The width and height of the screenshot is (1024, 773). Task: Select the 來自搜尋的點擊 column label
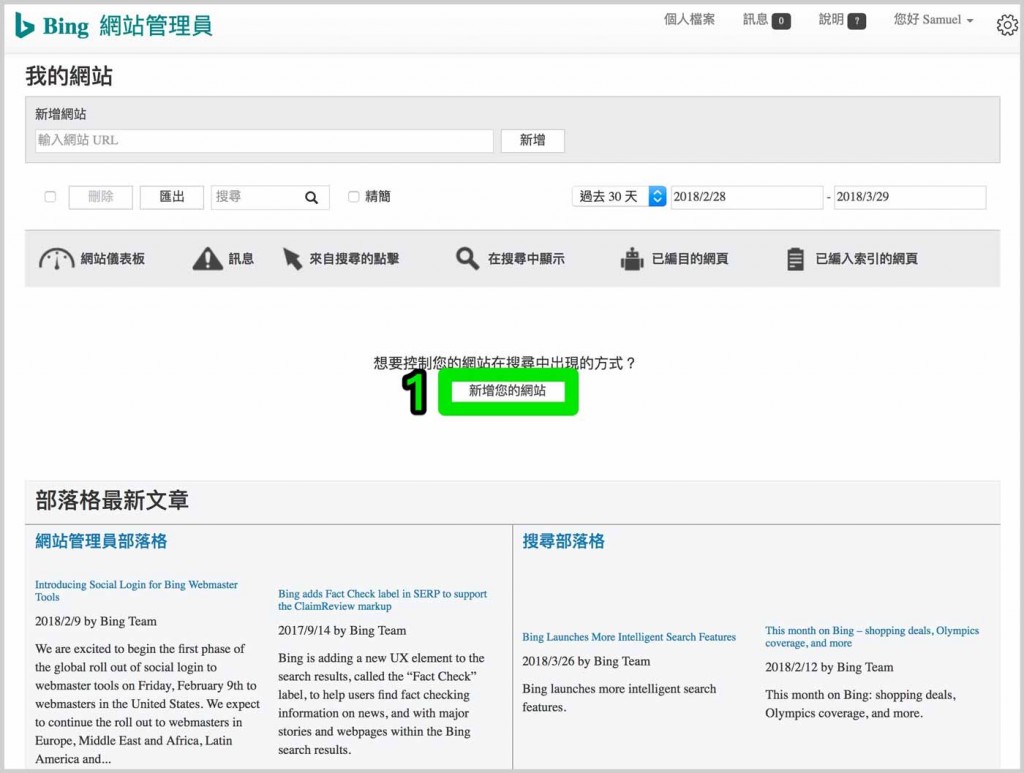(x=354, y=259)
